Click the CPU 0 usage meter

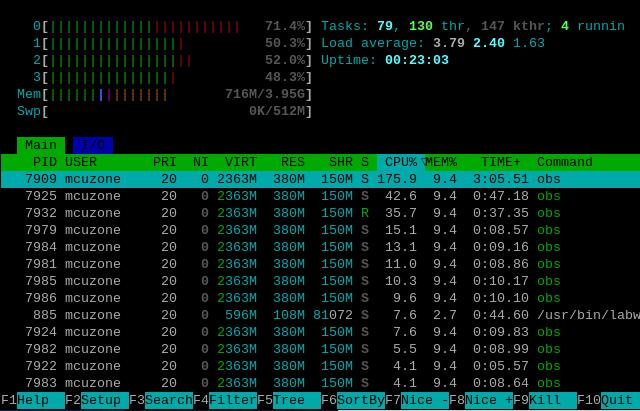click(173, 27)
